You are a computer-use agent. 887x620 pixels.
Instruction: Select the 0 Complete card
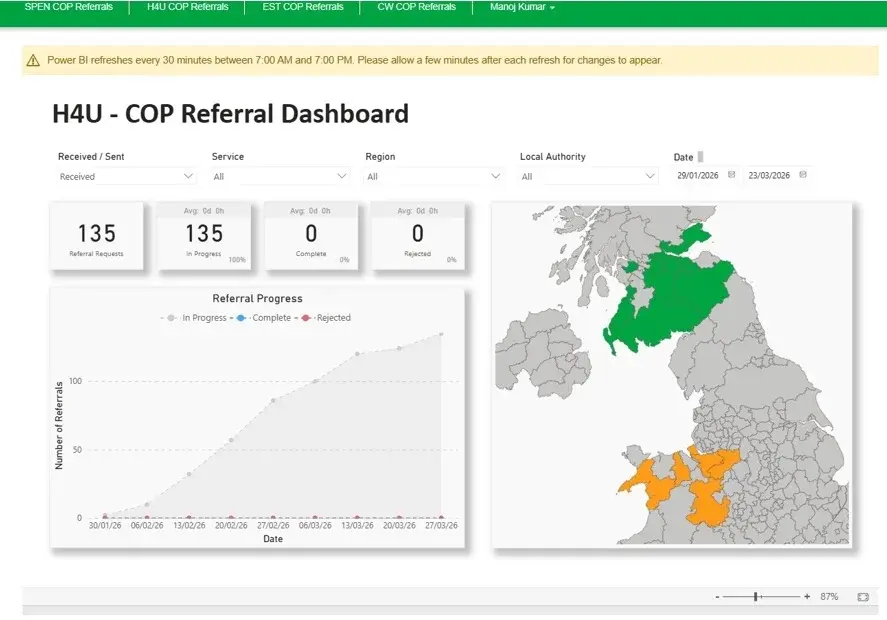pos(311,236)
